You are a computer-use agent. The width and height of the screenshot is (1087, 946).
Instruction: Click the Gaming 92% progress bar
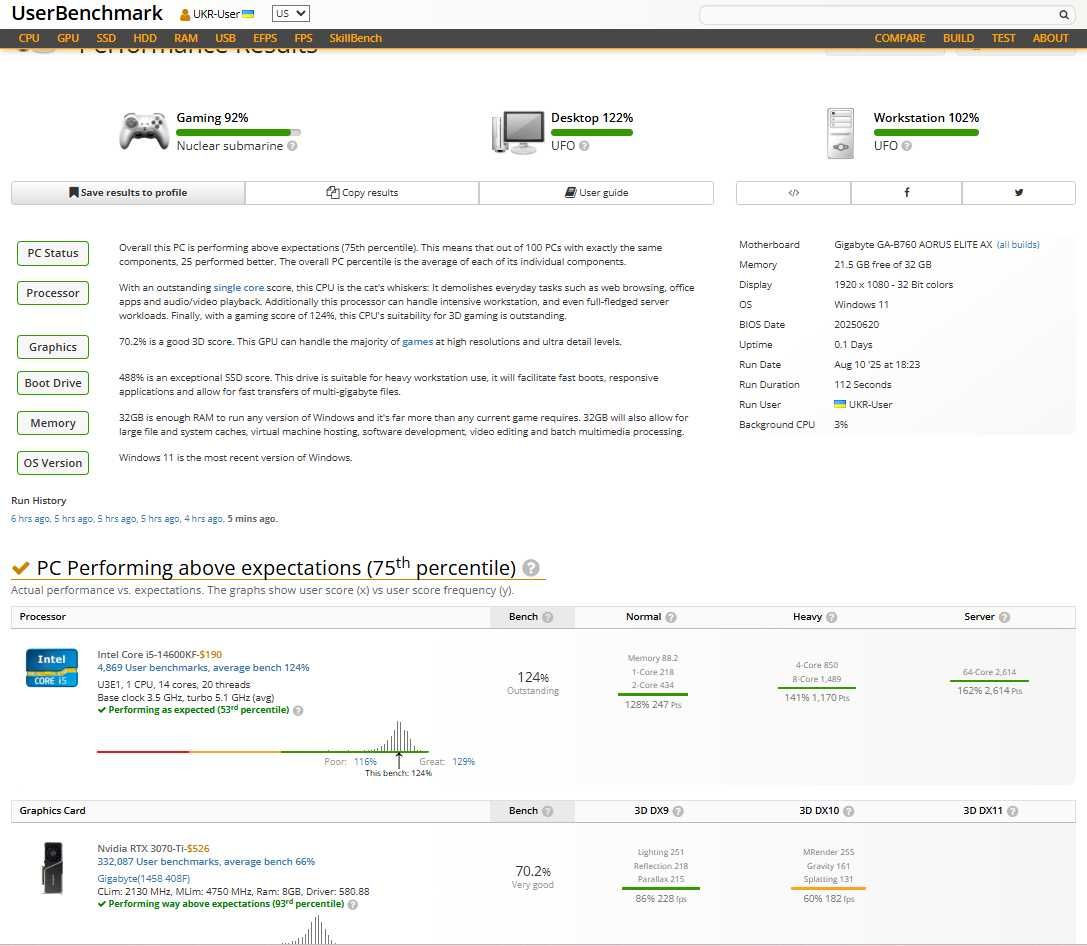pyautogui.click(x=238, y=132)
